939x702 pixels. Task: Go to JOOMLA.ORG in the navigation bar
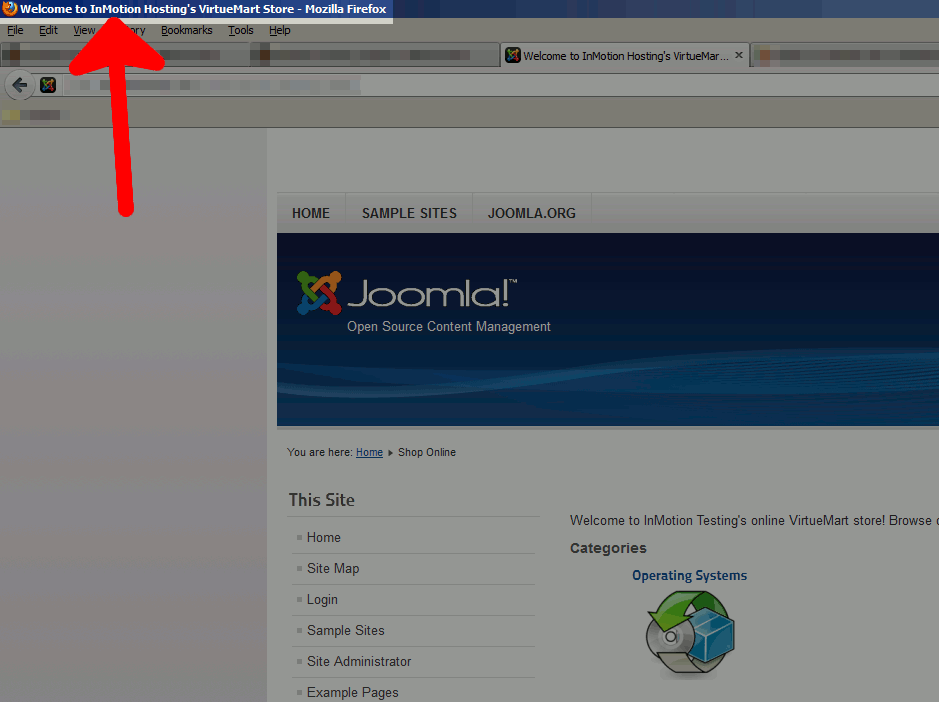pos(532,213)
